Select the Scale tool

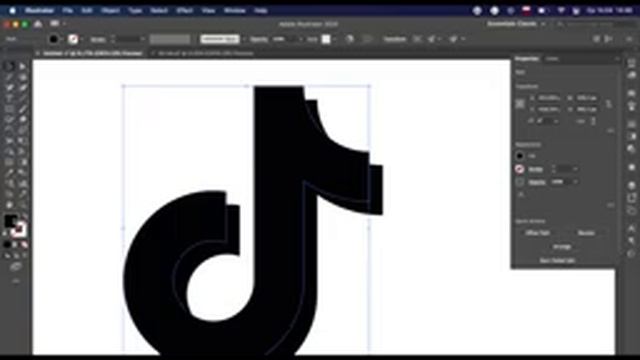22,130
